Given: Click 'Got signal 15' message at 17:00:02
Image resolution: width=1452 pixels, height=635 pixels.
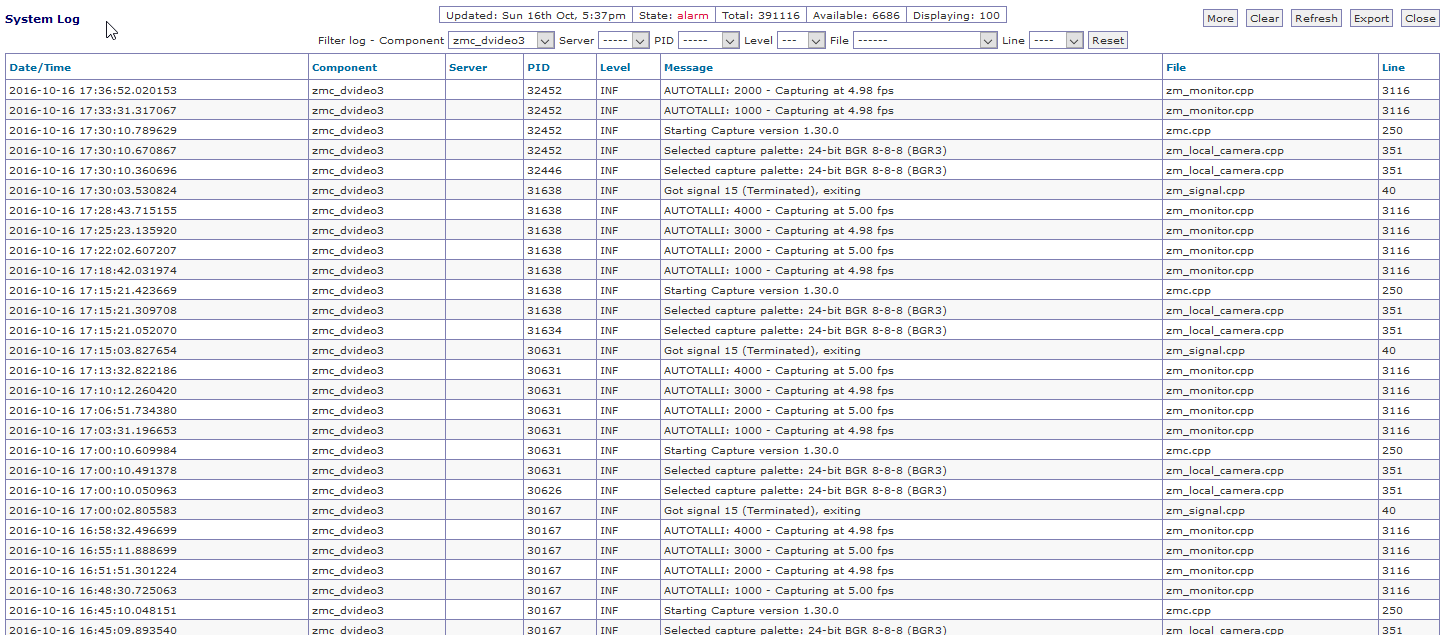Looking at the screenshot, I should (762, 511).
